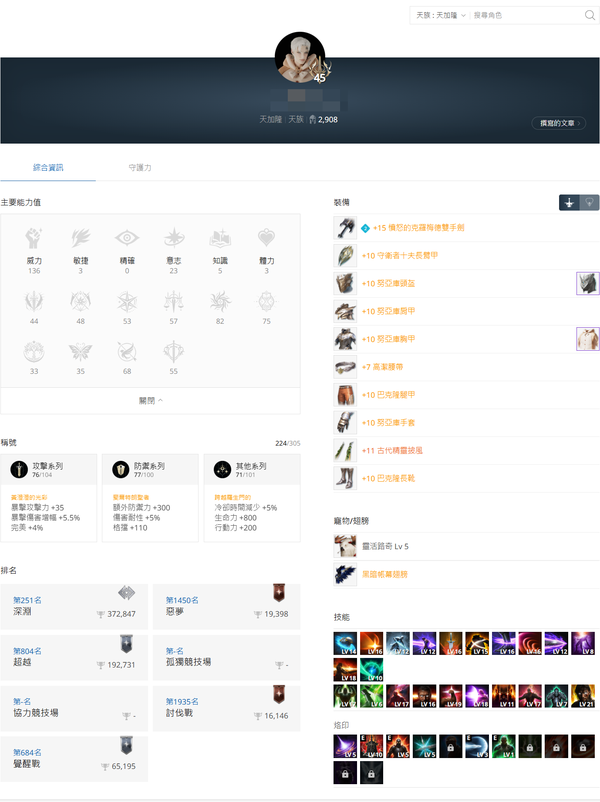Viewport: 600px width, 802px height.
Task: Click the LV 3 crescent stigma icon
Action: coord(477,746)
